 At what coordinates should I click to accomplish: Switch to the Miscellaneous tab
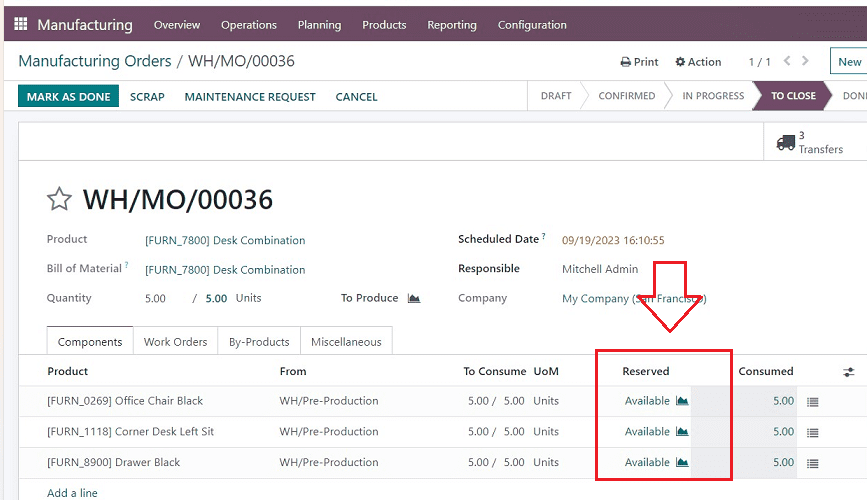coord(346,342)
